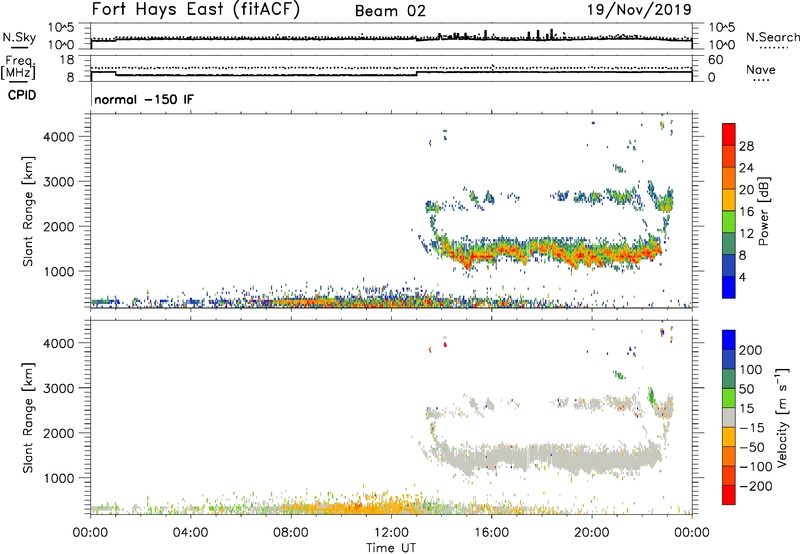Click the 'normal -150 IF' text
Viewport: 800px width, 554px height.
pos(144,99)
